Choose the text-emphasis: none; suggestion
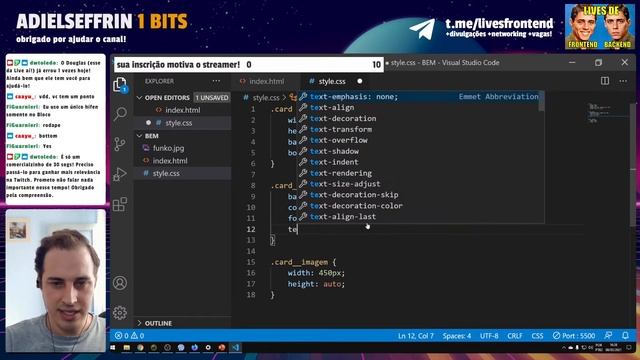 [x=418, y=96]
